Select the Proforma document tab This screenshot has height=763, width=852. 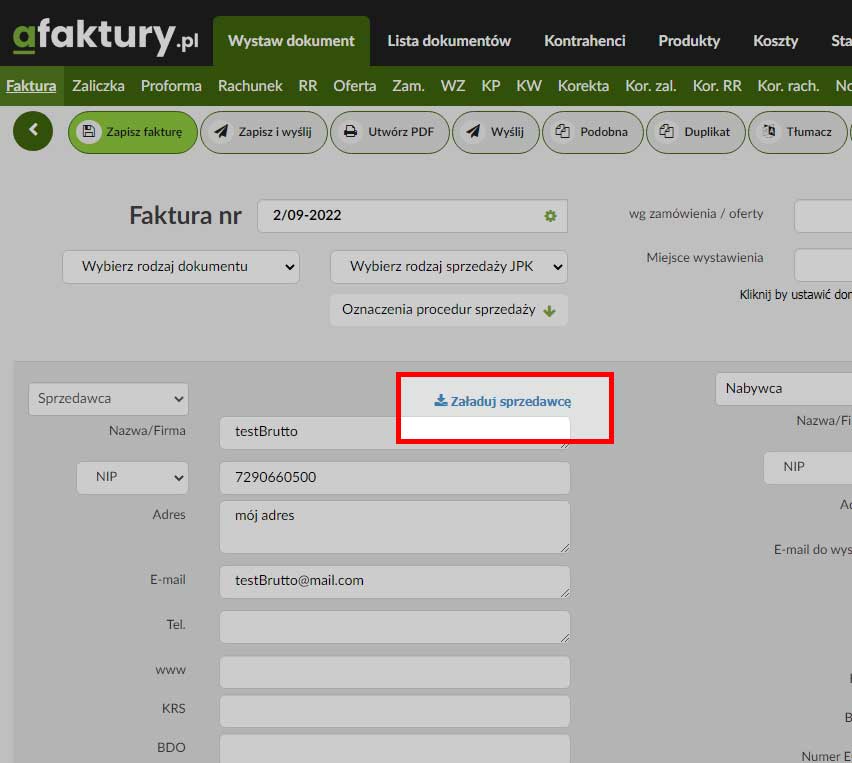click(x=170, y=86)
